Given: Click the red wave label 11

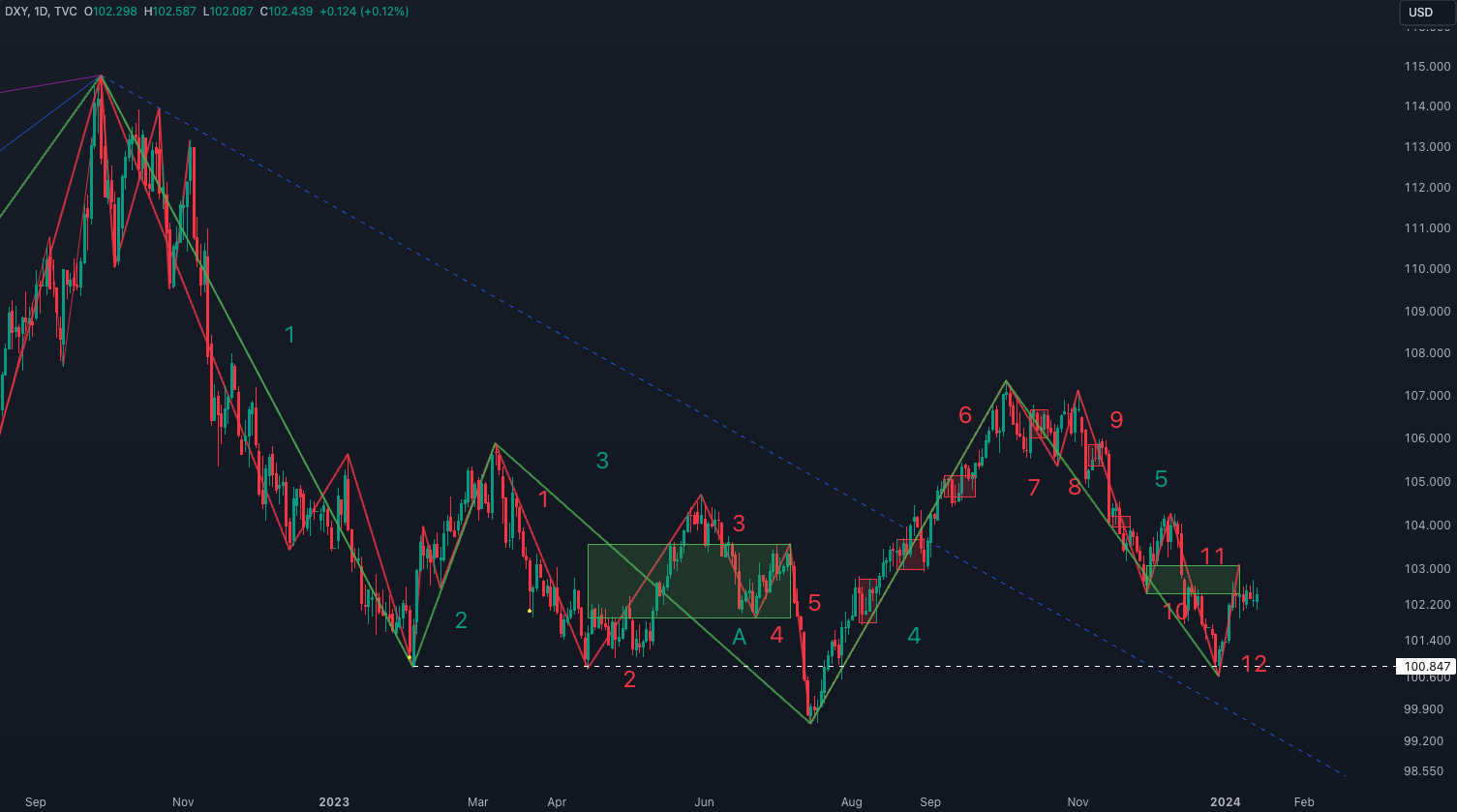Looking at the screenshot, I should pyautogui.click(x=1212, y=556).
